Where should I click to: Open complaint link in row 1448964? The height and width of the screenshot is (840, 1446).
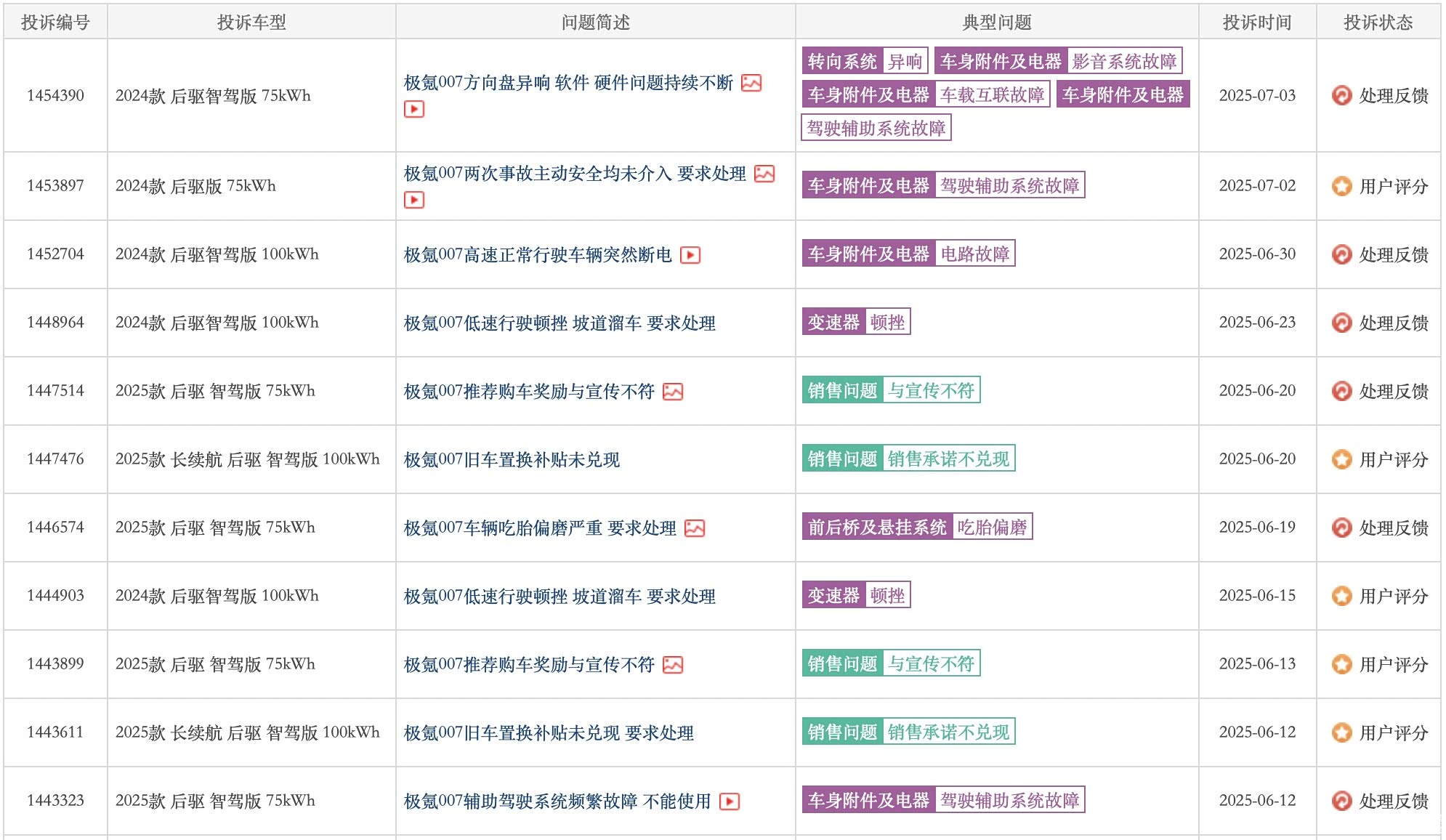click(560, 323)
